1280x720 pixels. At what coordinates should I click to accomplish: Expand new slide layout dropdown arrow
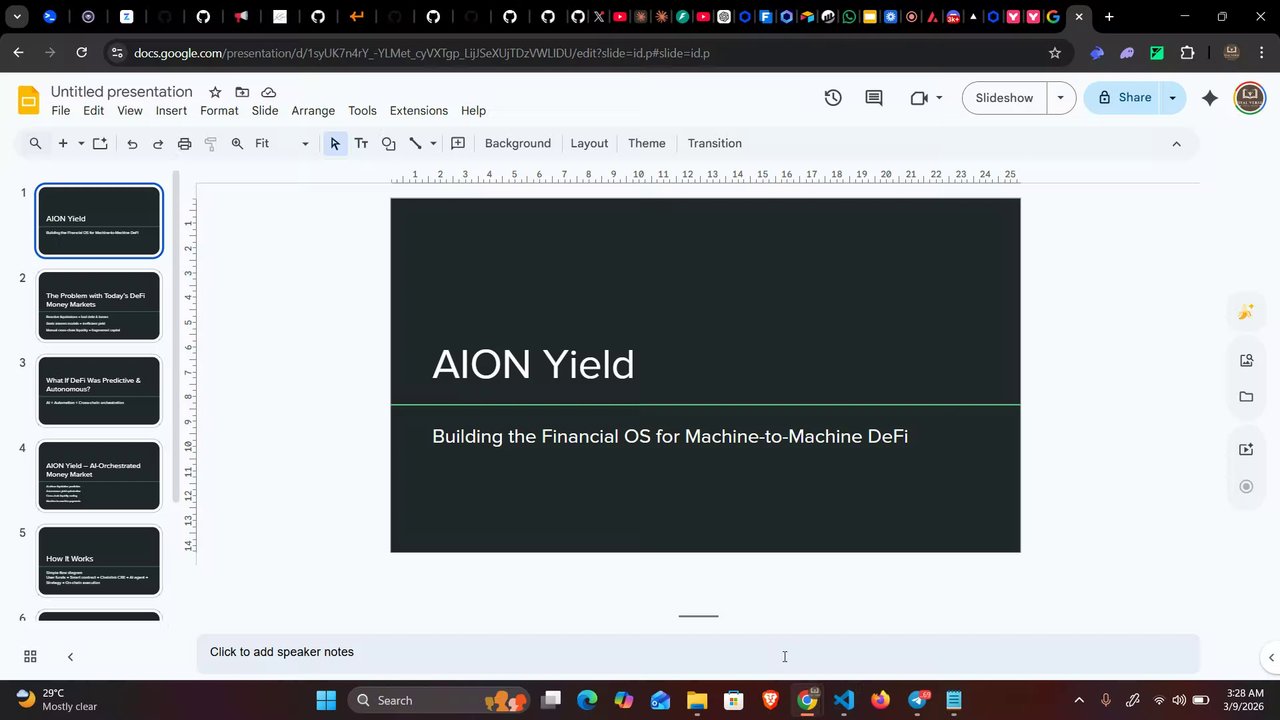pyautogui.click(x=81, y=144)
